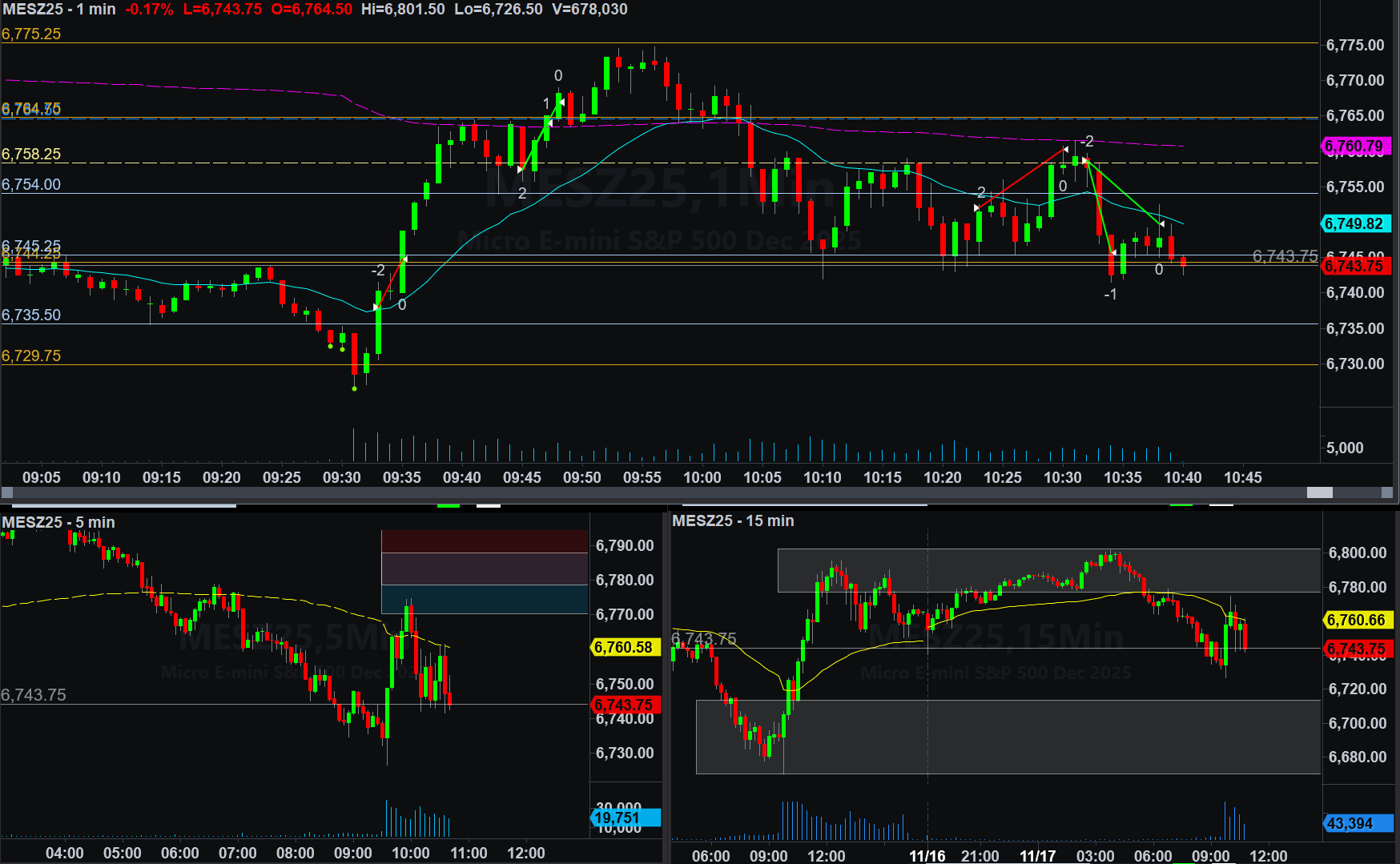This screenshot has width=1400, height=864.
Task: Click the cyan 6,749.82 price tag
Action: click(x=1354, y=223)
